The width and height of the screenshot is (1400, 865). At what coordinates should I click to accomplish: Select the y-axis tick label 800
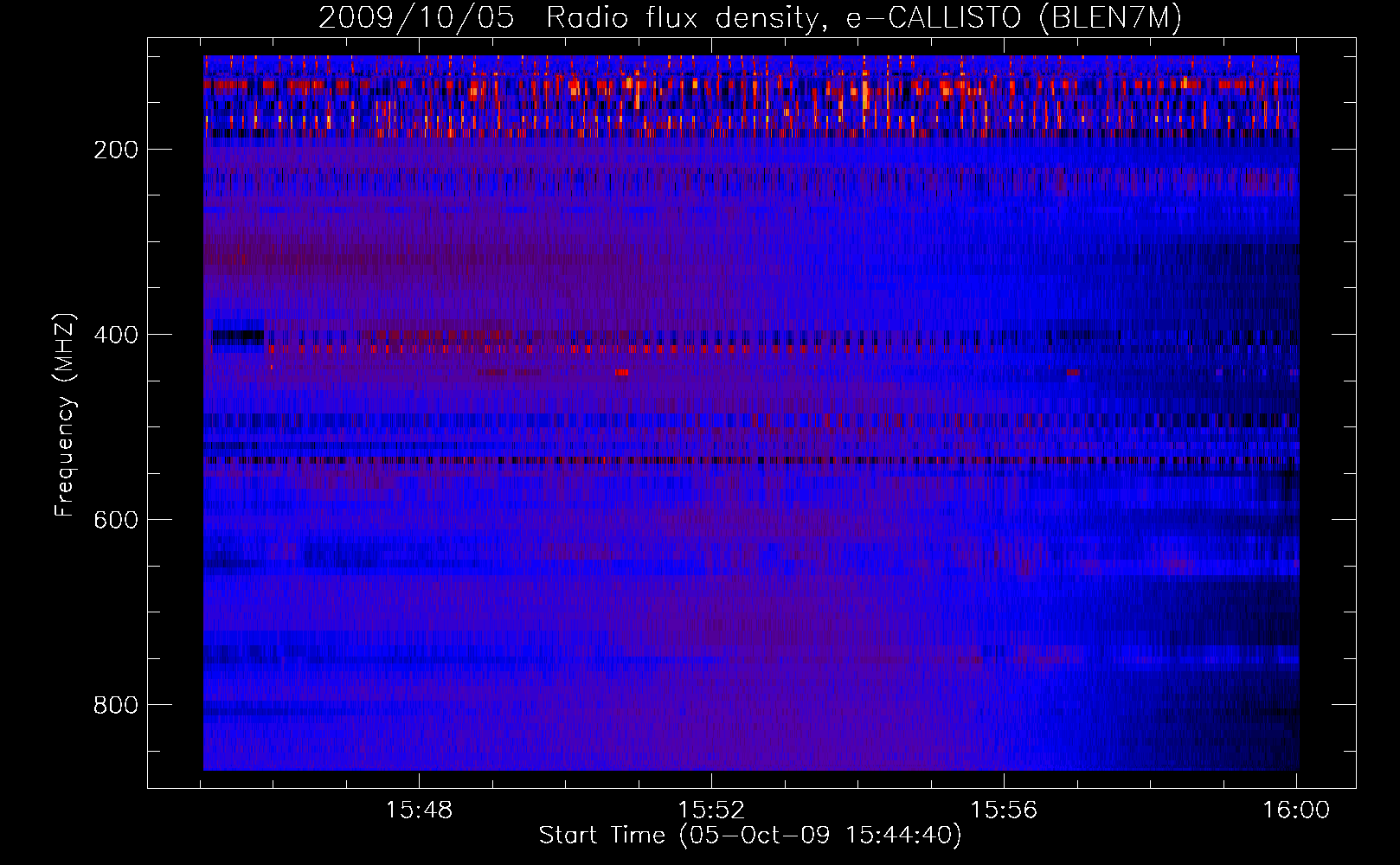pyautogui.click(x=116, y=705)
